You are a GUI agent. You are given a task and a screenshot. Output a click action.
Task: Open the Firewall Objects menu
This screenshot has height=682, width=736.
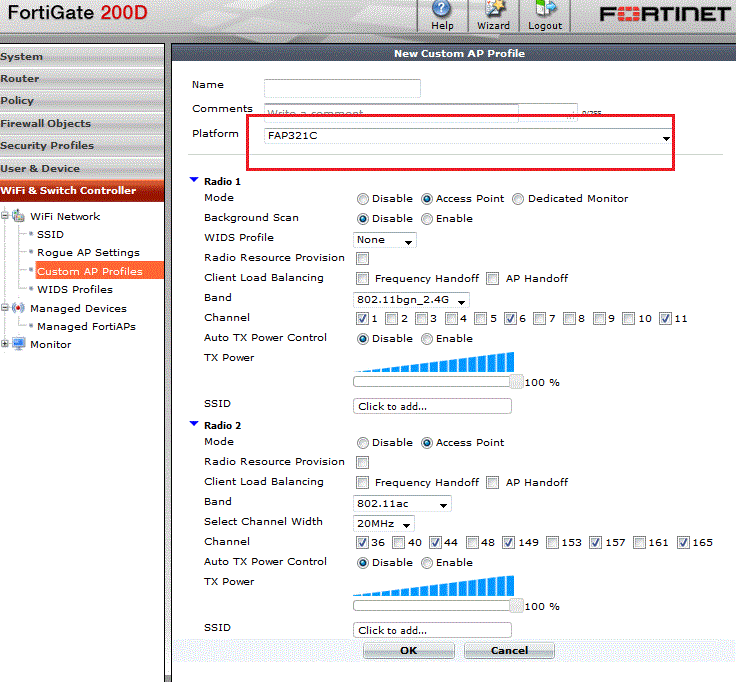tap(82, 123)
